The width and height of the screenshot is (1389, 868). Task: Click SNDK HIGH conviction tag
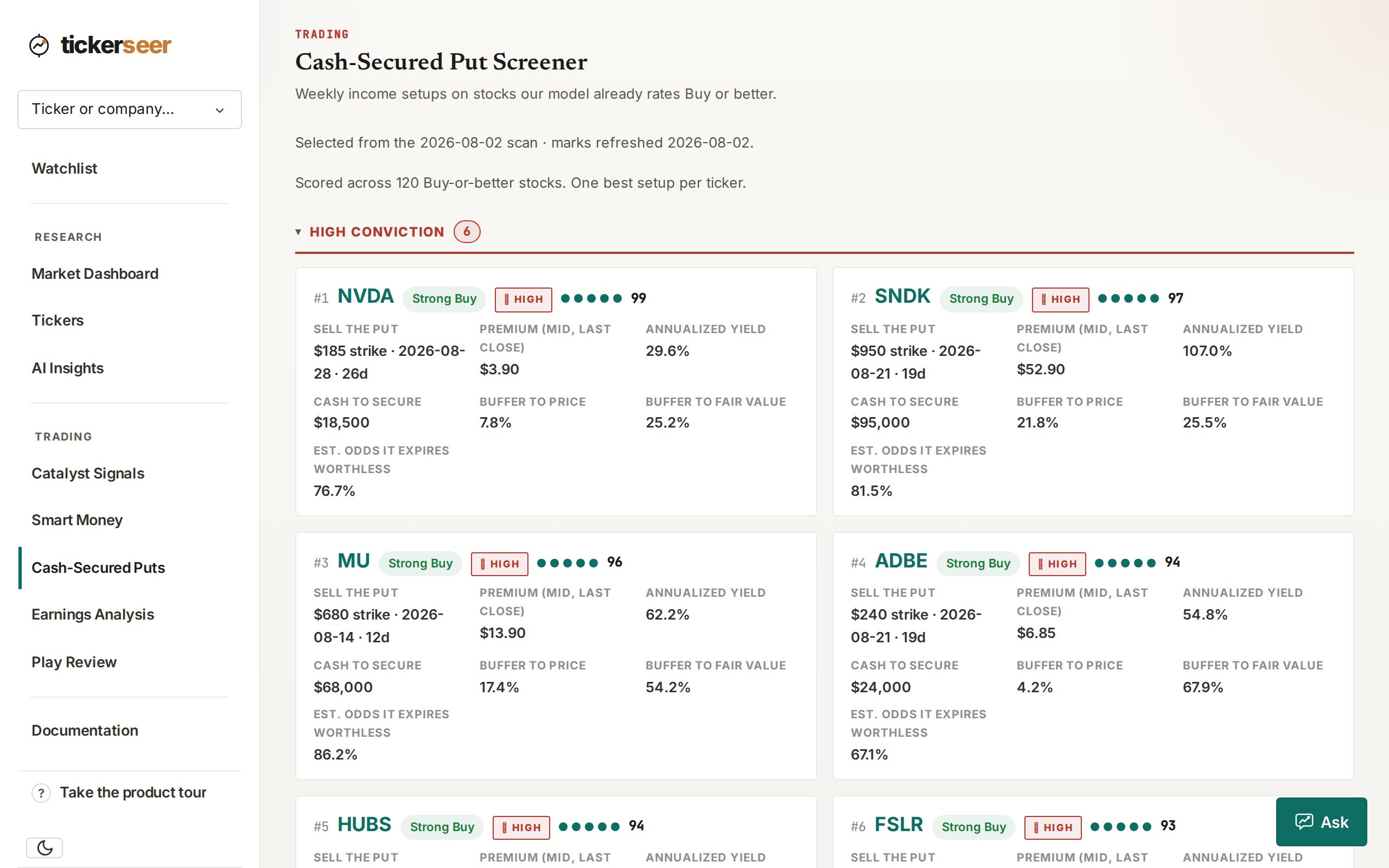[1060, 299]
